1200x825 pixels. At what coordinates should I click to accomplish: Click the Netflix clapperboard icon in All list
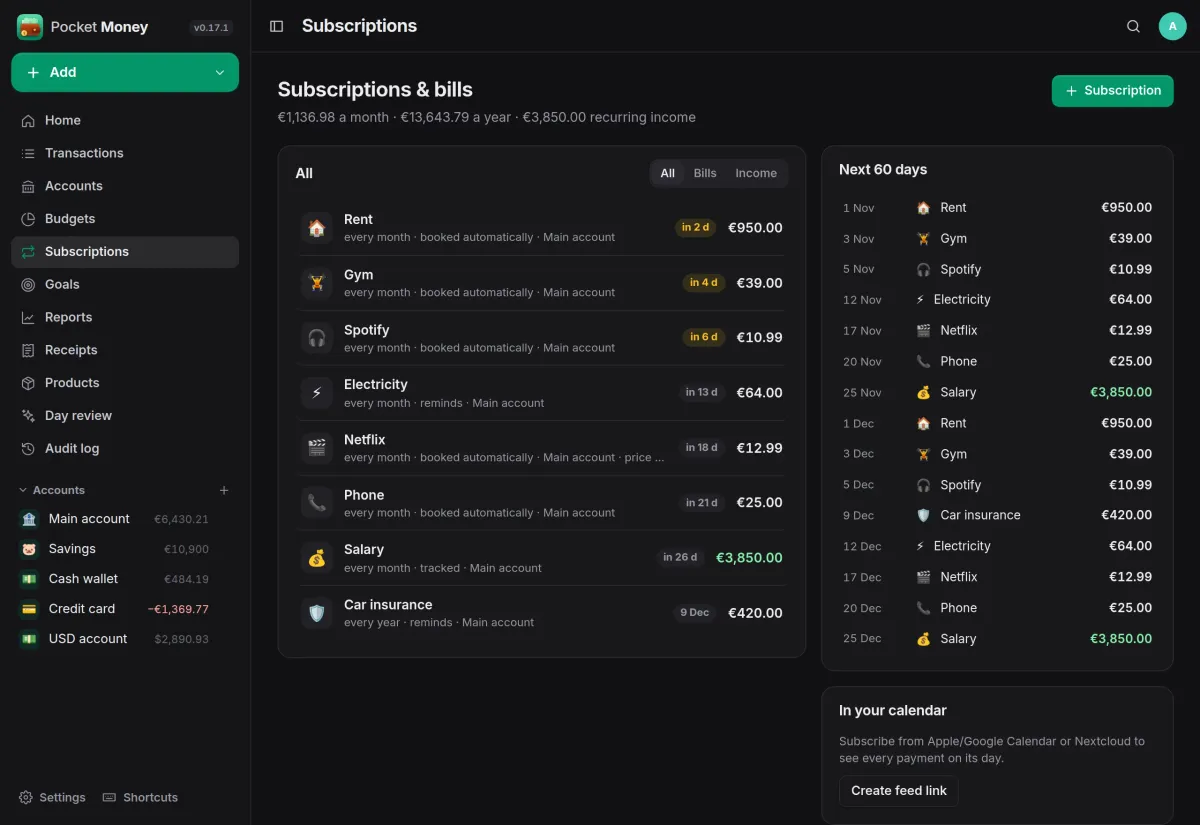(x=317, y=448)
